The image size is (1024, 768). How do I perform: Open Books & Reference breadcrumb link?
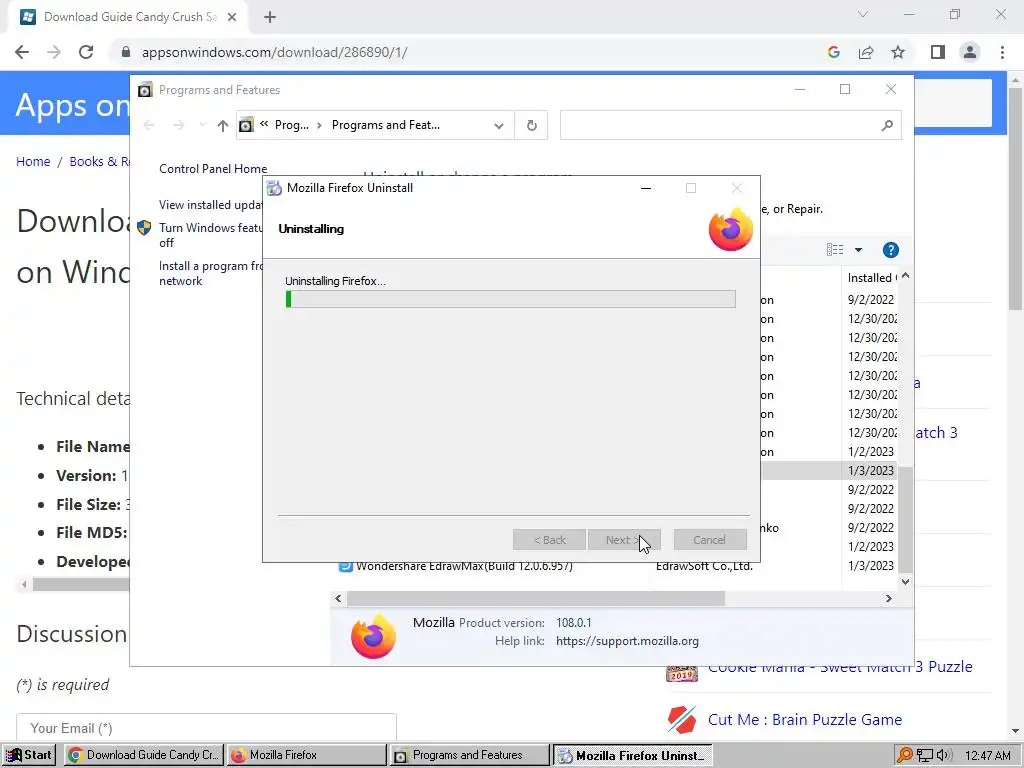tap(99, 161)
